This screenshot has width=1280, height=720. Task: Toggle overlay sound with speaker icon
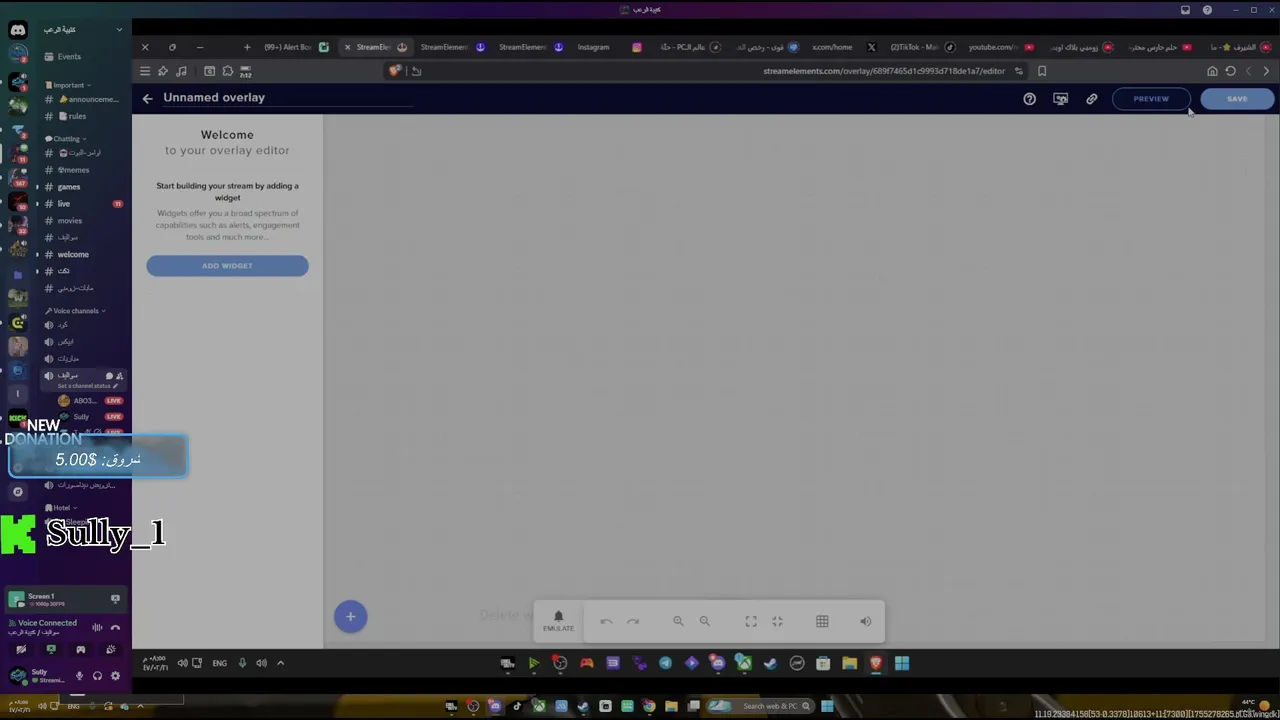pos(866,621)
